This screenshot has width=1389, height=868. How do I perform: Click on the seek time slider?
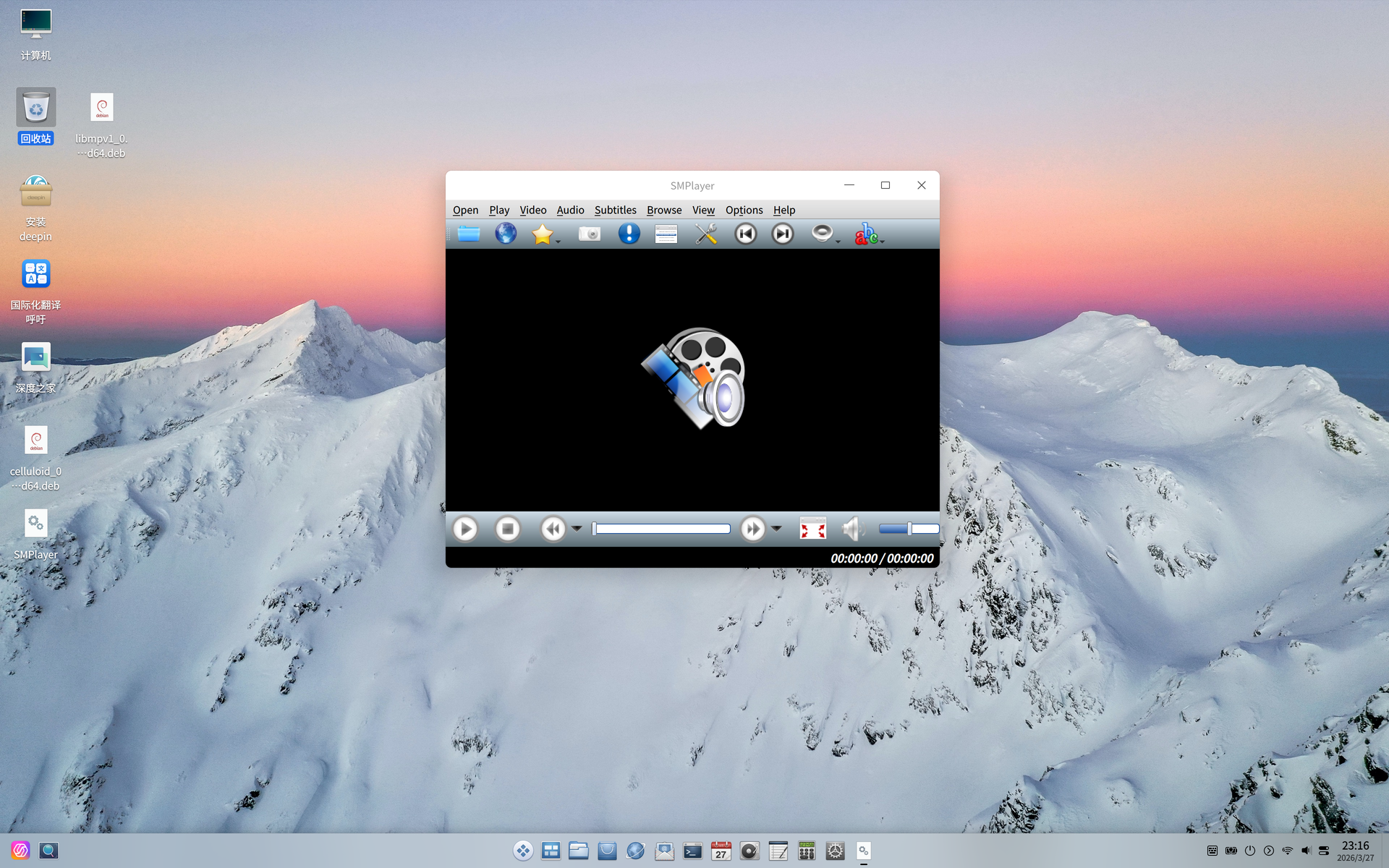pyautogui.click(x=661, y=529)
